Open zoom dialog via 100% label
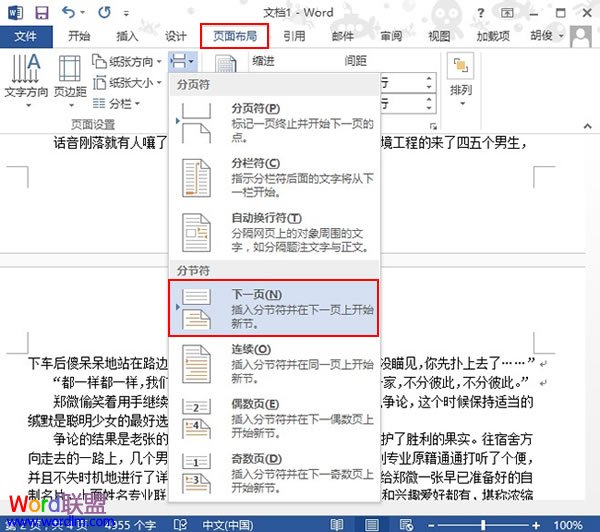Viewport: 600px width, 532px height. [567, 525]
